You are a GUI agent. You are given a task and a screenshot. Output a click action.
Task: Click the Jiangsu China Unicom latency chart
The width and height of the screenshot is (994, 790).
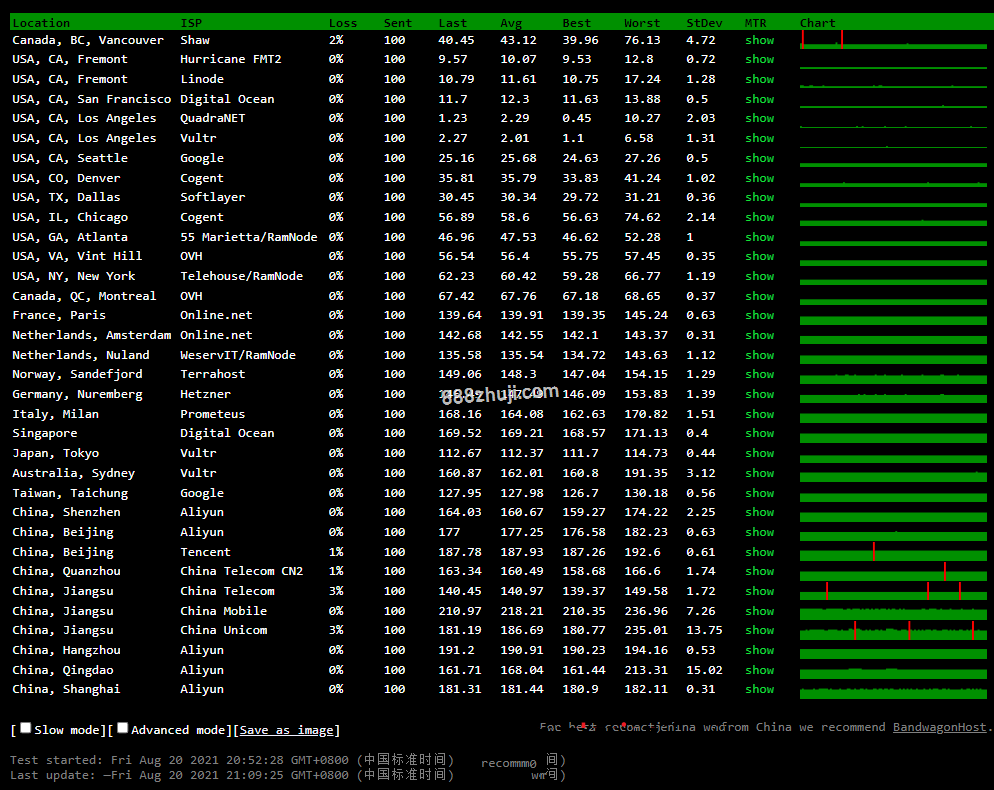[893, 630]
